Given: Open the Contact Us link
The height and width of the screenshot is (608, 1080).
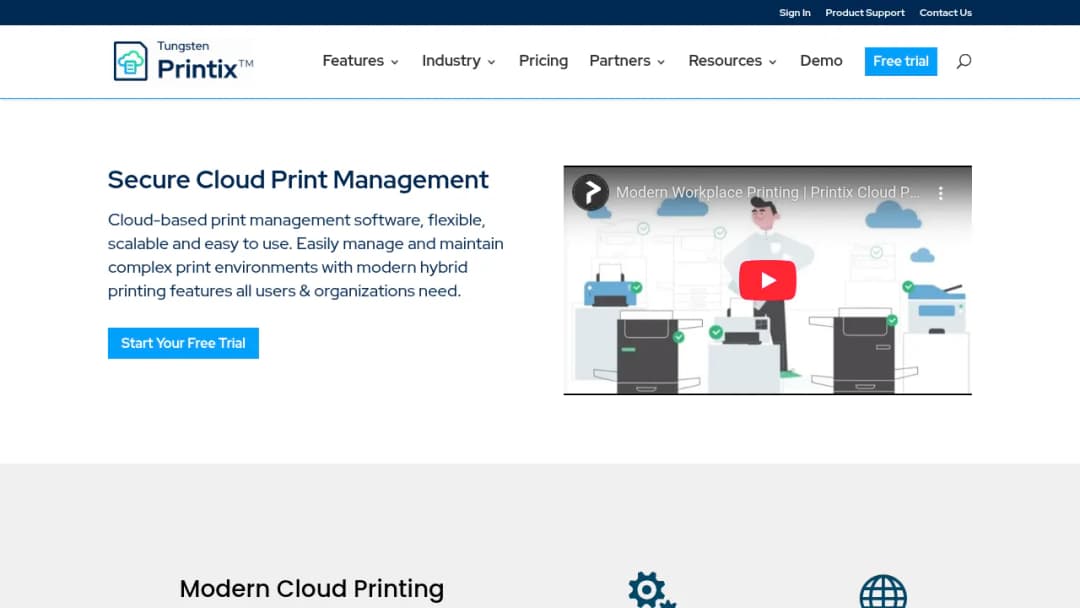Looking at the screenshot, I should tap(945, 12).
